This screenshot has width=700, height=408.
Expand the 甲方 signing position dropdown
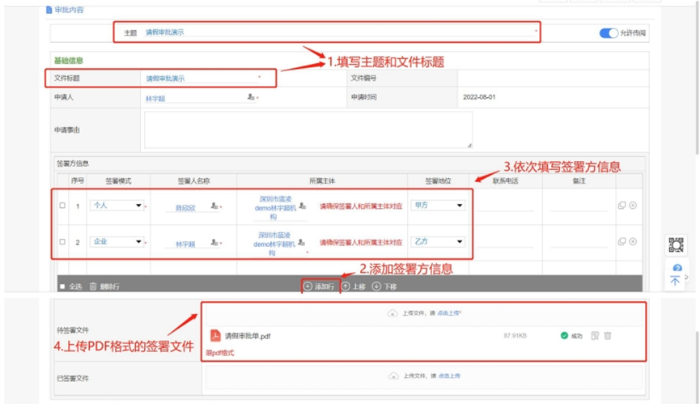click(438, 205)
